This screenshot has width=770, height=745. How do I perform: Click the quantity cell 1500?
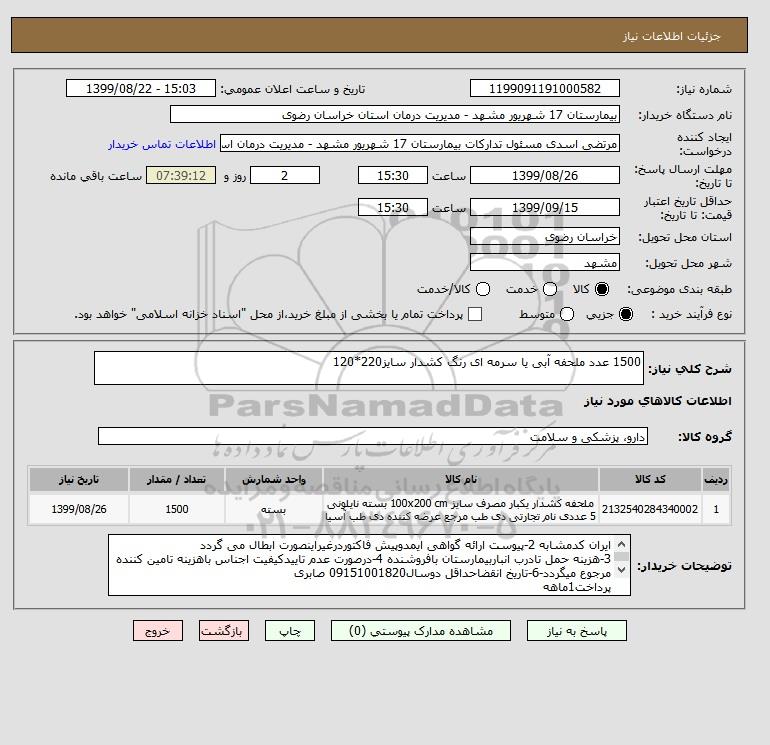(x=177, y=509)
